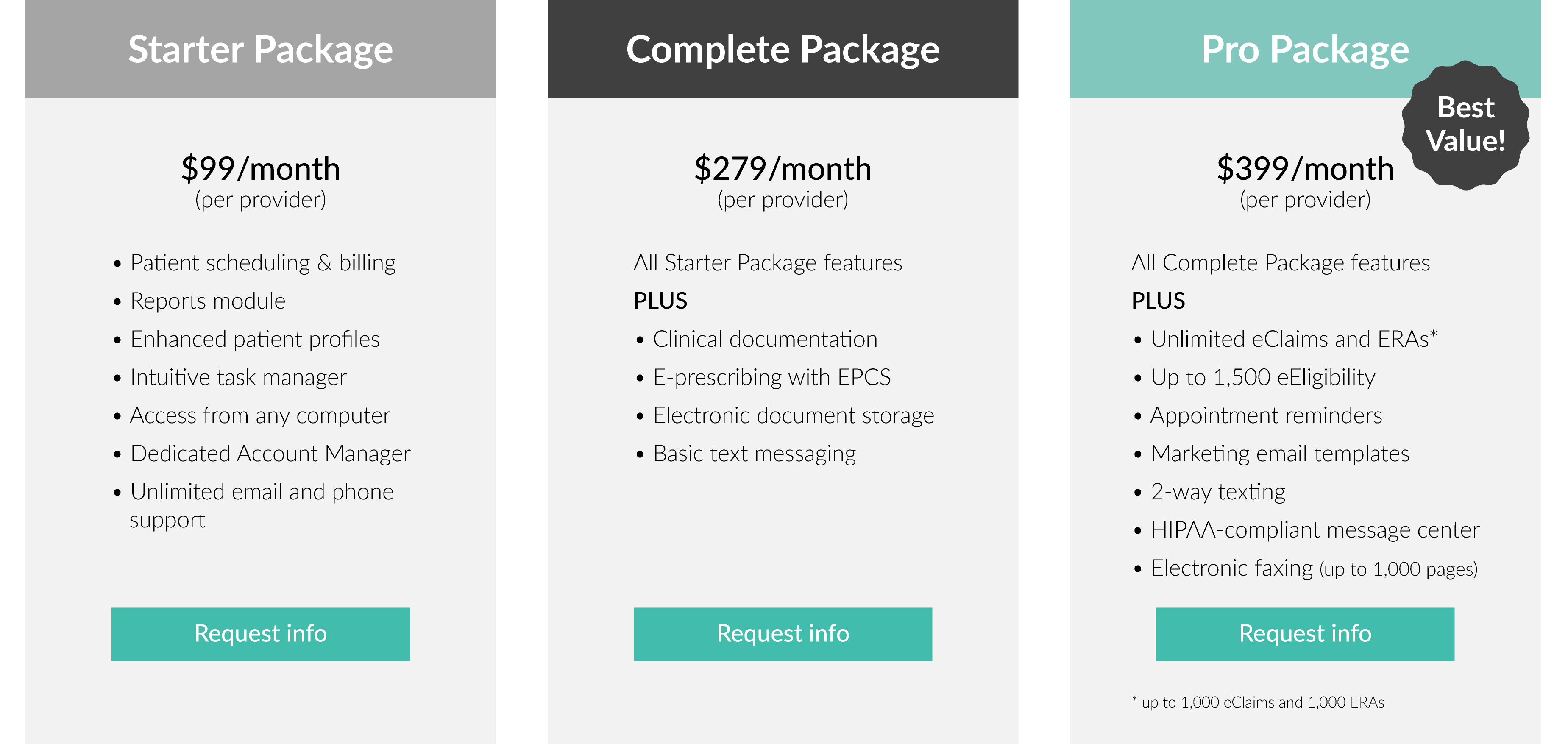1568x744 pixels.
Task: Select the Starter Package header
Action: tap(261, 49)
